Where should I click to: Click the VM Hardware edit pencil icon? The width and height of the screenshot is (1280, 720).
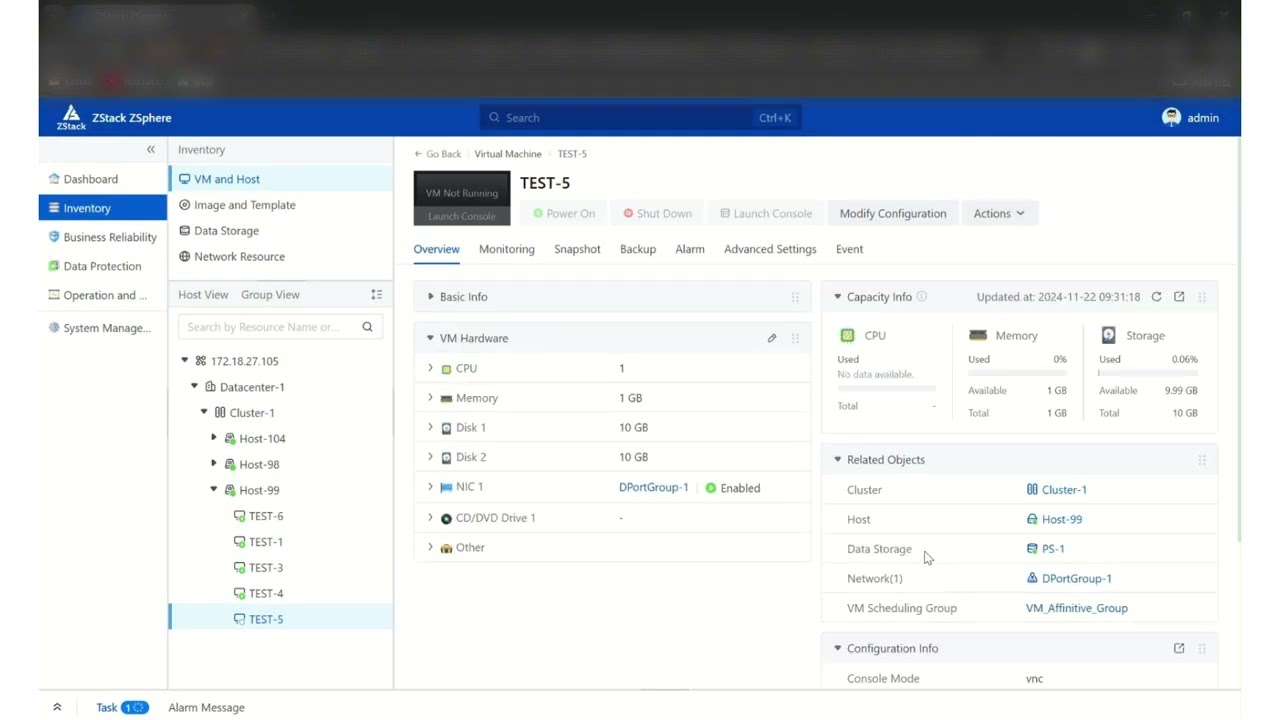772,338
